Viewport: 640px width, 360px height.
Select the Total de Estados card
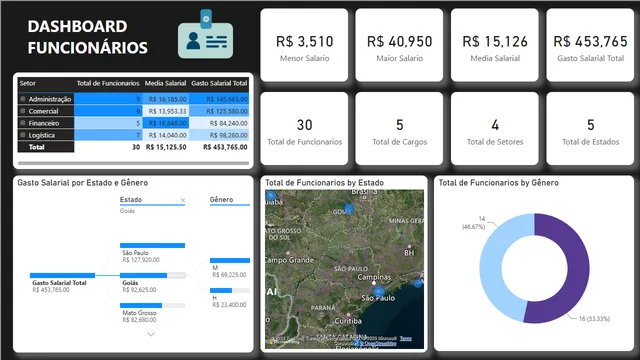pos(590,129)
